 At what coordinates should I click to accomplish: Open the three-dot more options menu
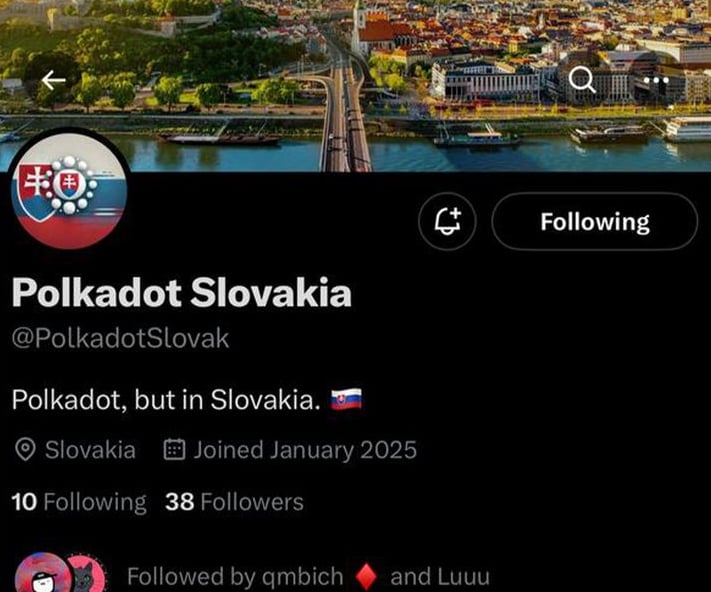pyautogui.click(x=656, y=81)
